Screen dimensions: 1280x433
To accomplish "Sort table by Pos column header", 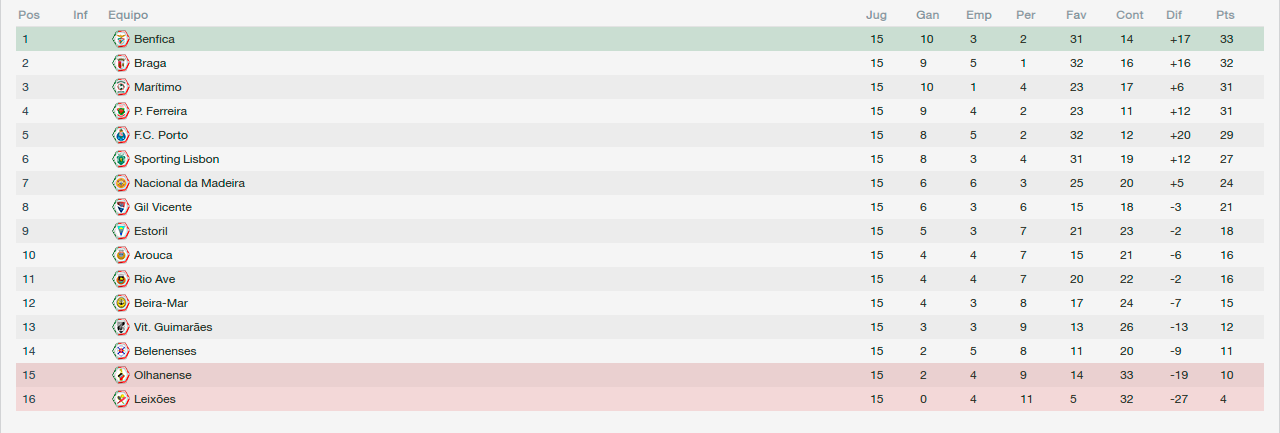I will click(28, 15).
